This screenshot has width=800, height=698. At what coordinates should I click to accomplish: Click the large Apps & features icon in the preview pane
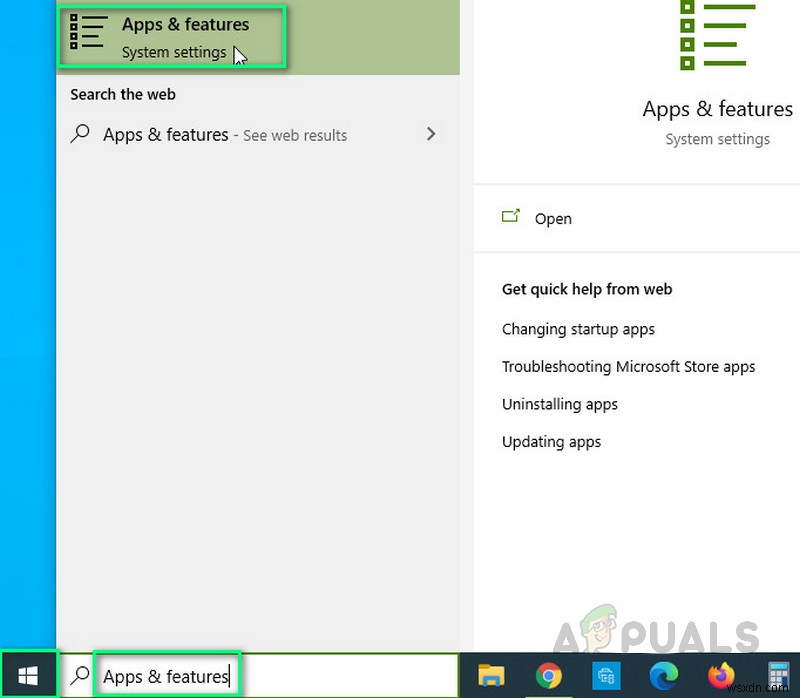[x=717, y=35]
